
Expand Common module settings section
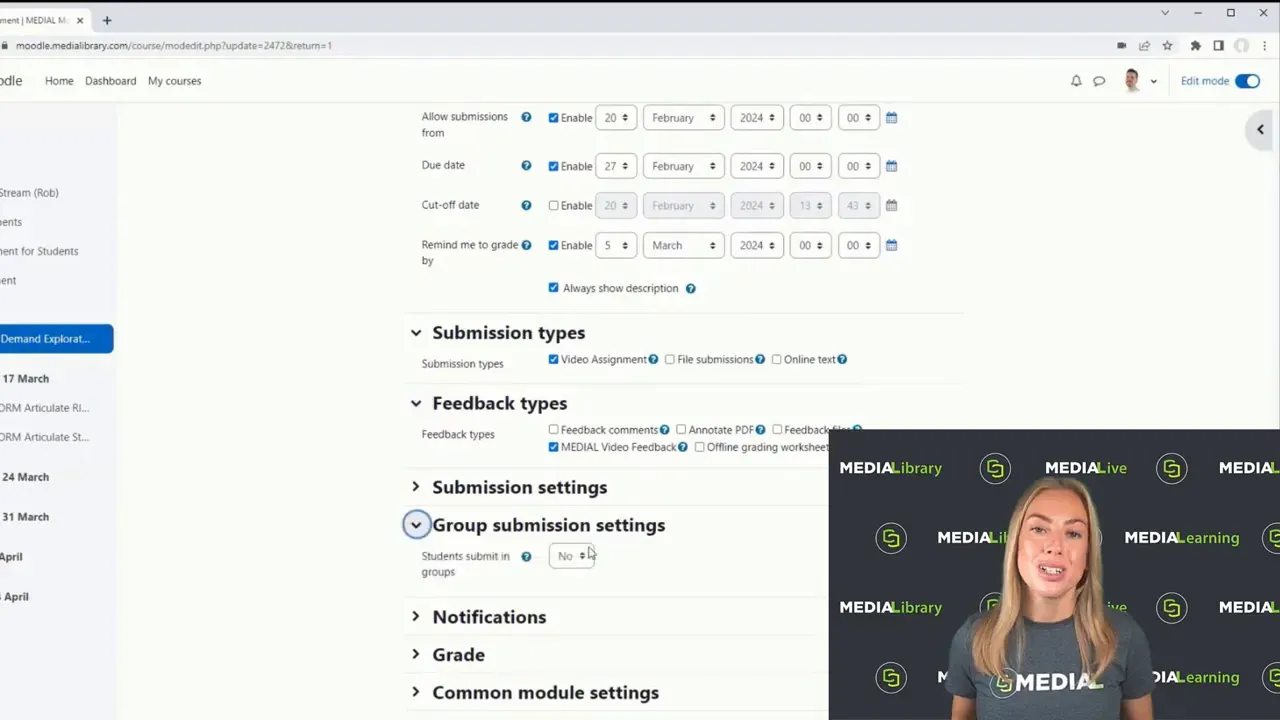pyautogui.click(x=416, y=692)
